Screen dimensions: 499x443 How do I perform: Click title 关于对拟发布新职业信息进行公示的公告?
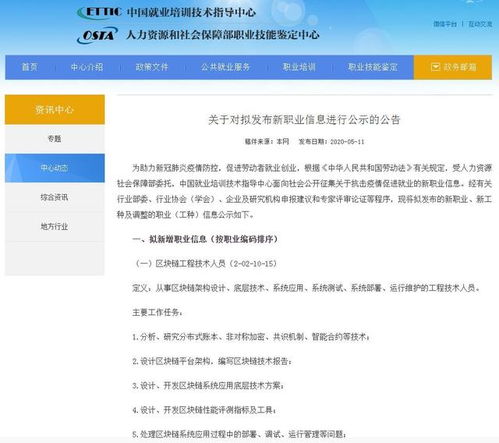304,120
